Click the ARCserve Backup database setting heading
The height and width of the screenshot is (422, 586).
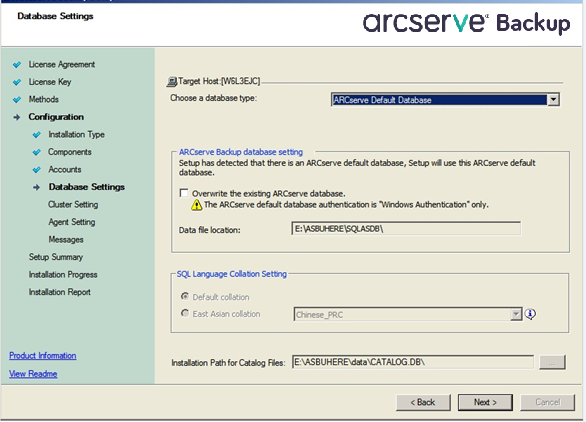click(241, 152)
